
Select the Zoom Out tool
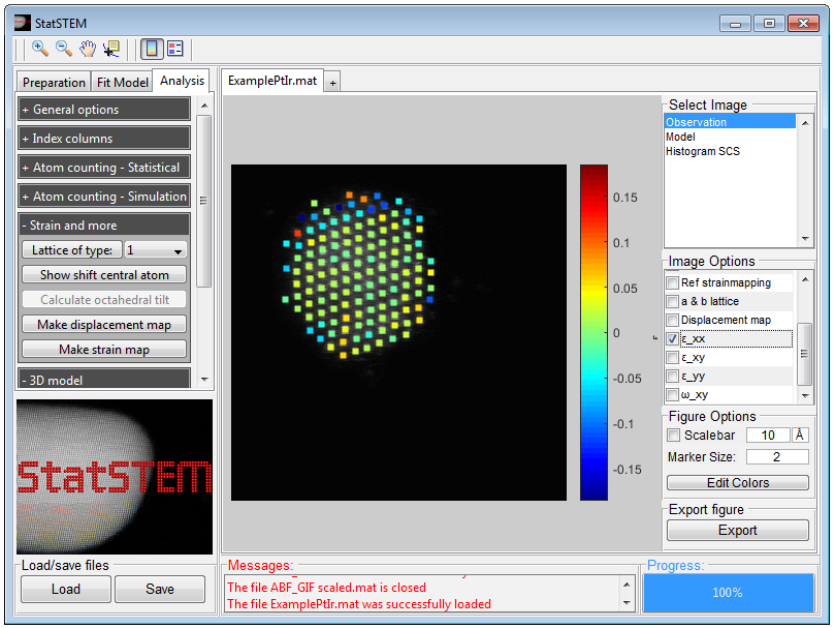pyautogui.click(x=63, y=49)
